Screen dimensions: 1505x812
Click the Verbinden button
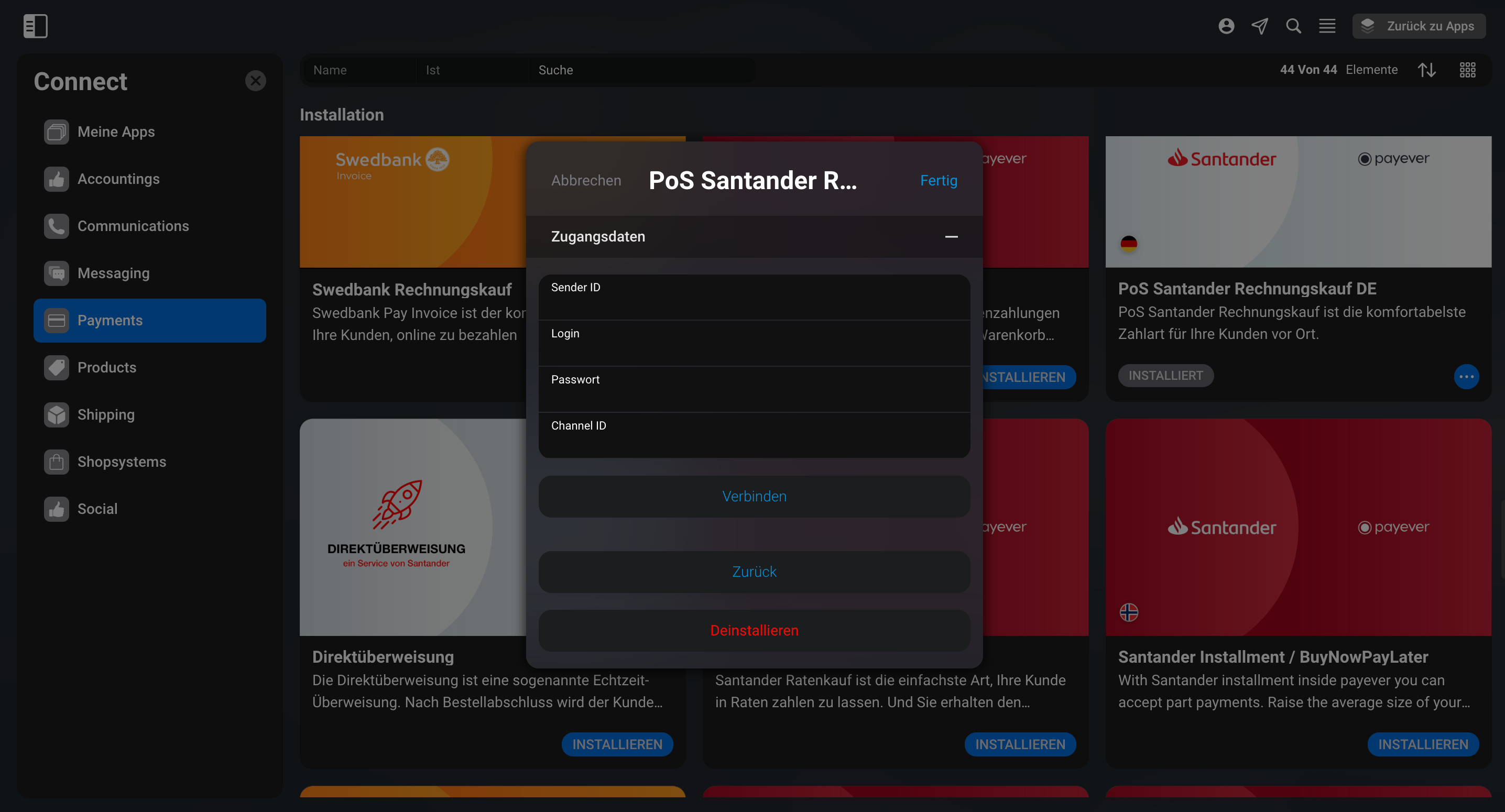pos(754,497)
